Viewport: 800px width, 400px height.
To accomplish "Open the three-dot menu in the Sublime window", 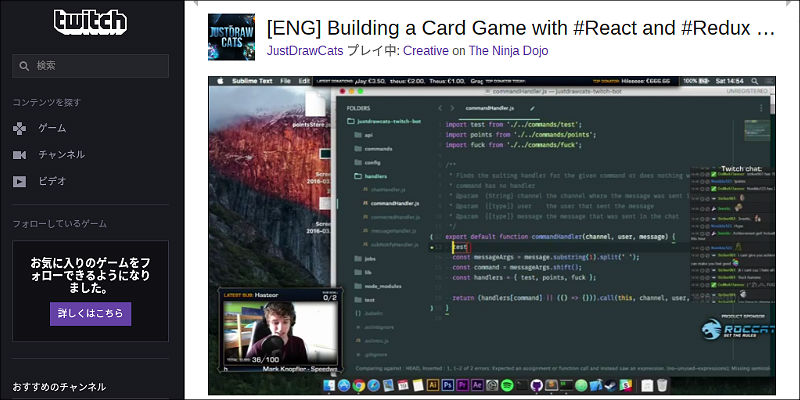I will (761, 108).
